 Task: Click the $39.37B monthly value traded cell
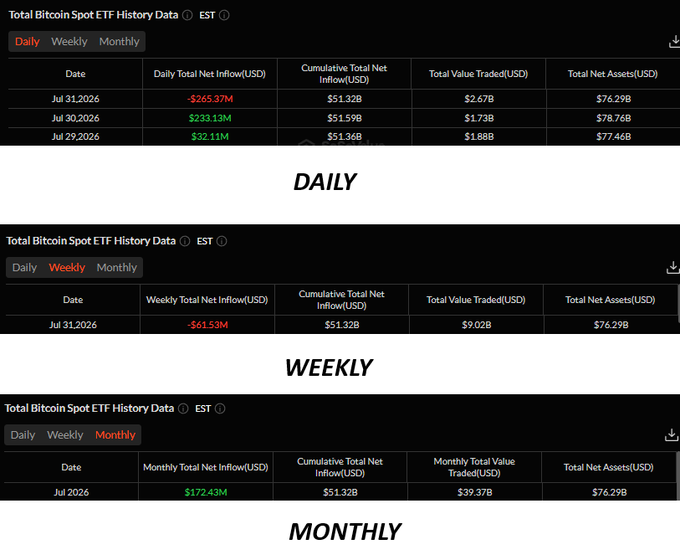tap(474, 493)
